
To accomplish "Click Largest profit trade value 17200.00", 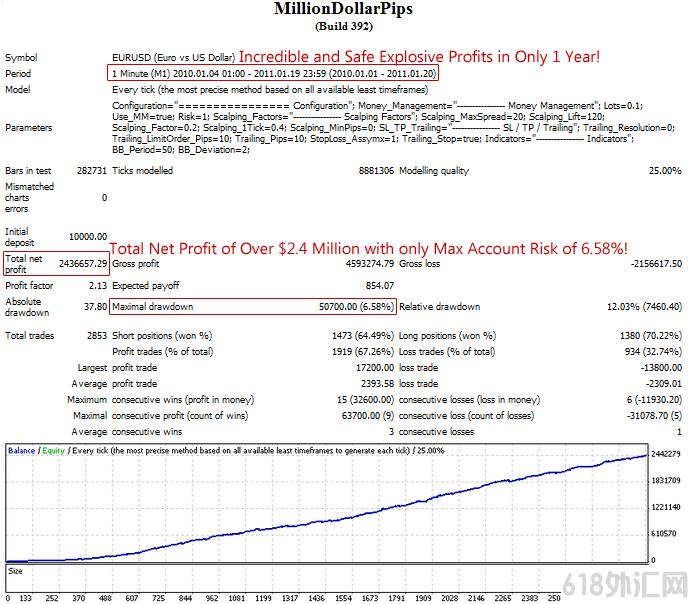I will (x=375, y=368).
